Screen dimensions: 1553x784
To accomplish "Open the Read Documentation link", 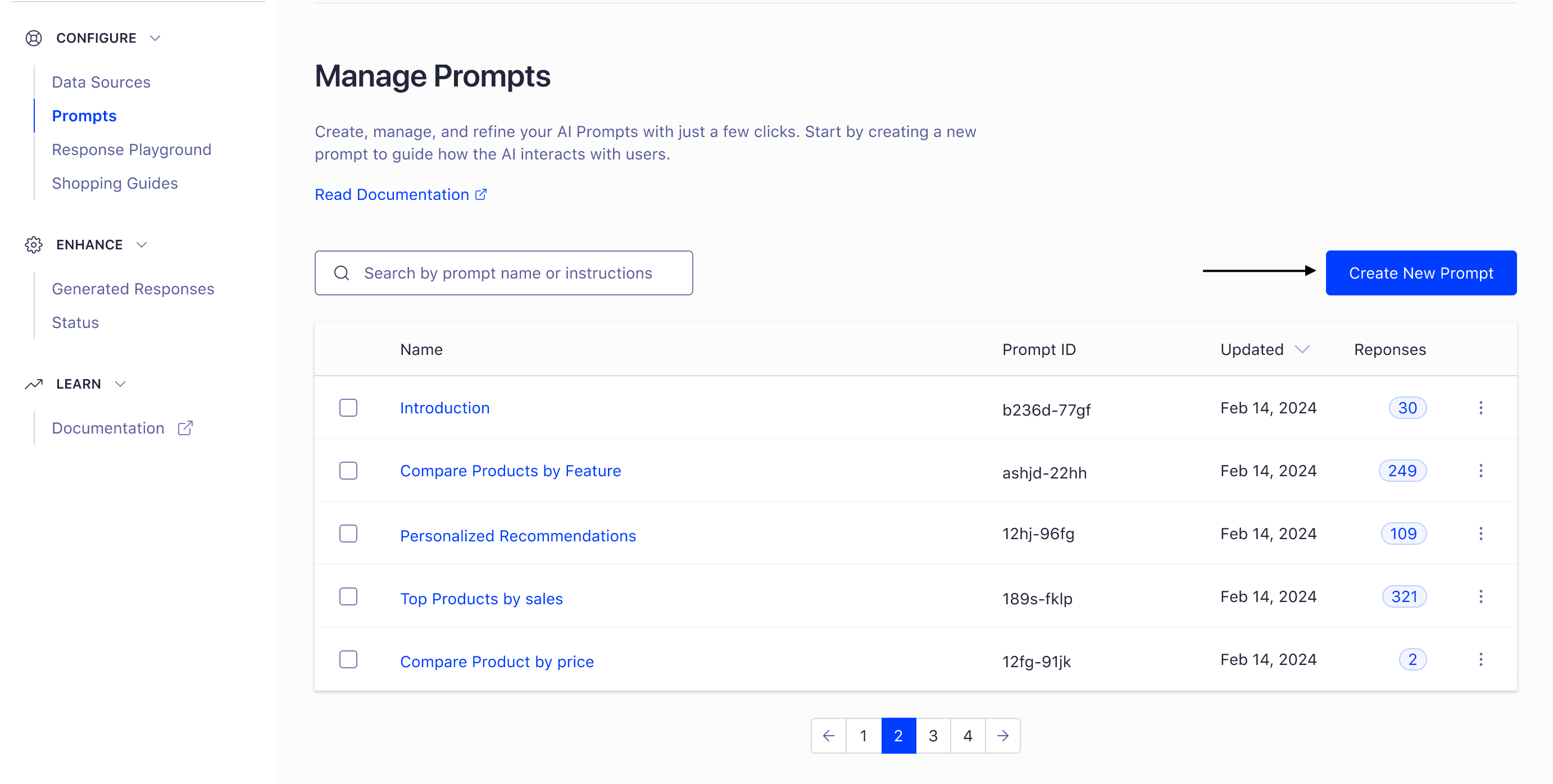I will point(390,194).
